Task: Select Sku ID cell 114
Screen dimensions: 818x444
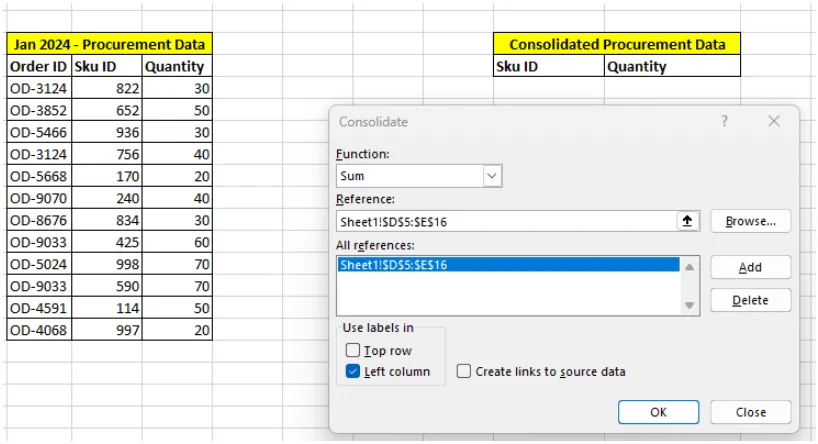Action: tap(106, 308)
